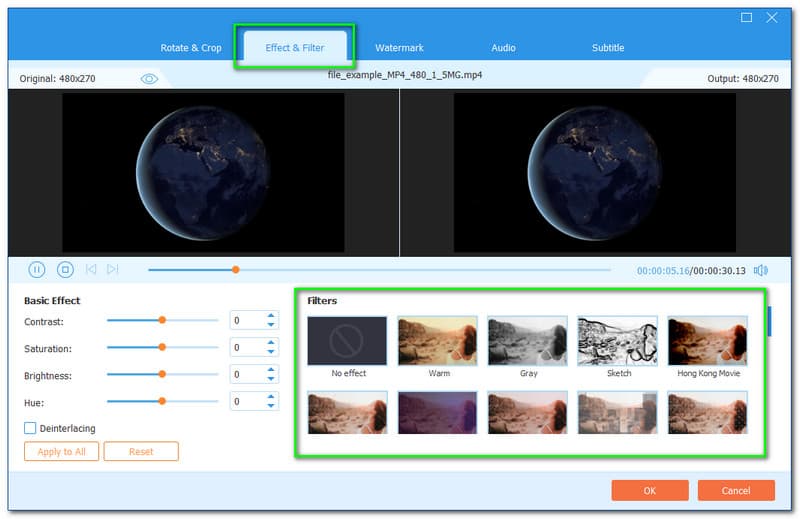Screen dimensions: 800x519
Task: Toggle the original preview eye icon
Action: click(x=149, y=79)
